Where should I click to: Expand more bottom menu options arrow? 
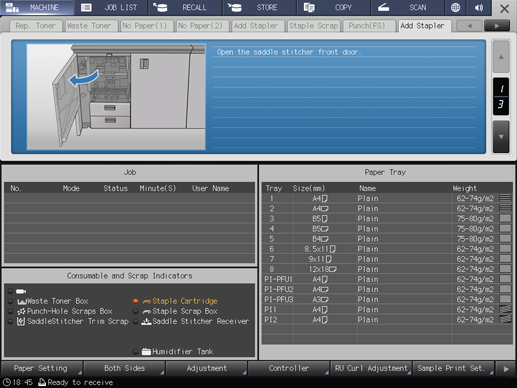[x=506, y=369]
